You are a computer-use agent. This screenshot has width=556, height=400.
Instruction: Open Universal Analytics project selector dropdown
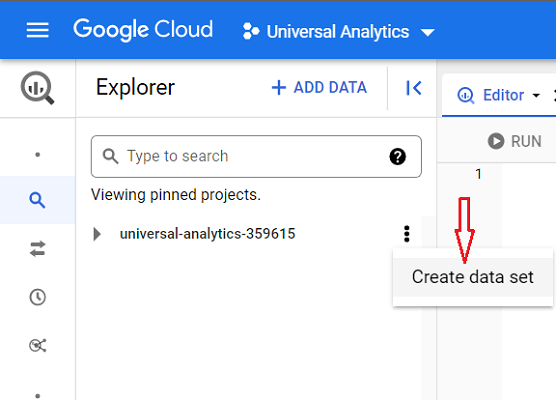[339, 32]
